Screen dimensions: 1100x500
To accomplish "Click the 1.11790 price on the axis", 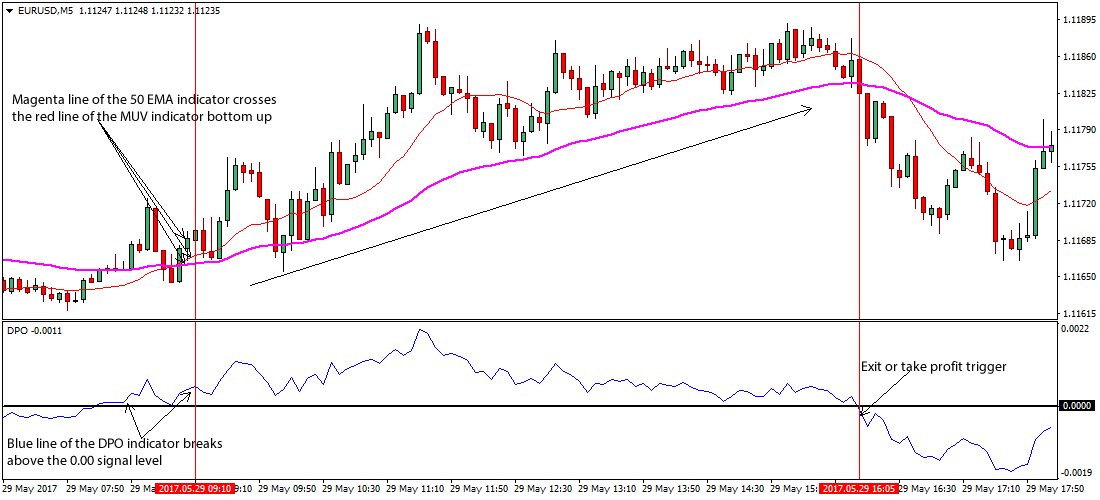I will click(x=1078, y=130).
